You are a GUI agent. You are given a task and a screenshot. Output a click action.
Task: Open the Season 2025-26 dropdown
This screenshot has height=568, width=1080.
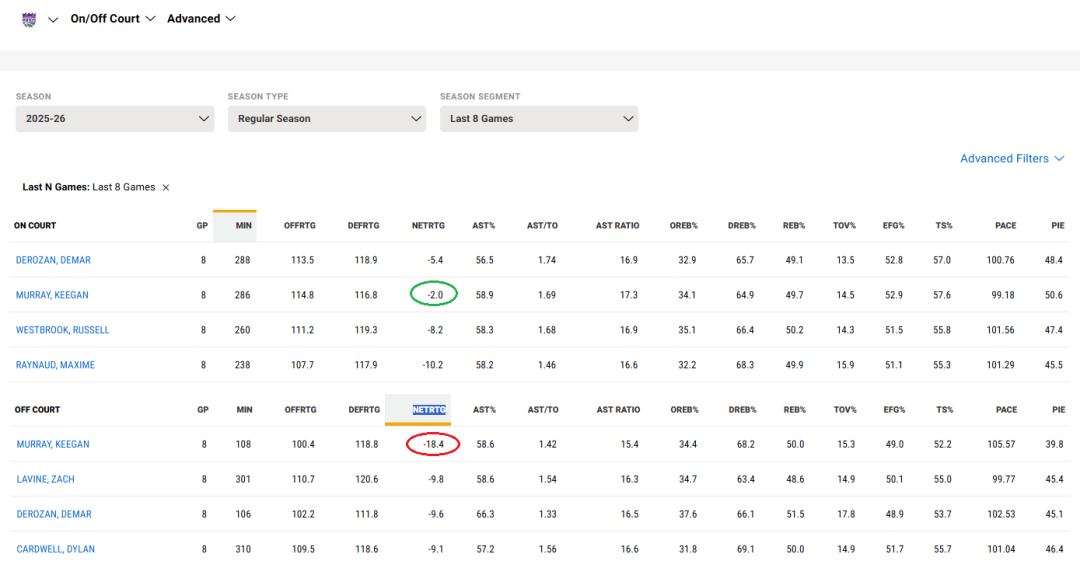tap(115, 119)
